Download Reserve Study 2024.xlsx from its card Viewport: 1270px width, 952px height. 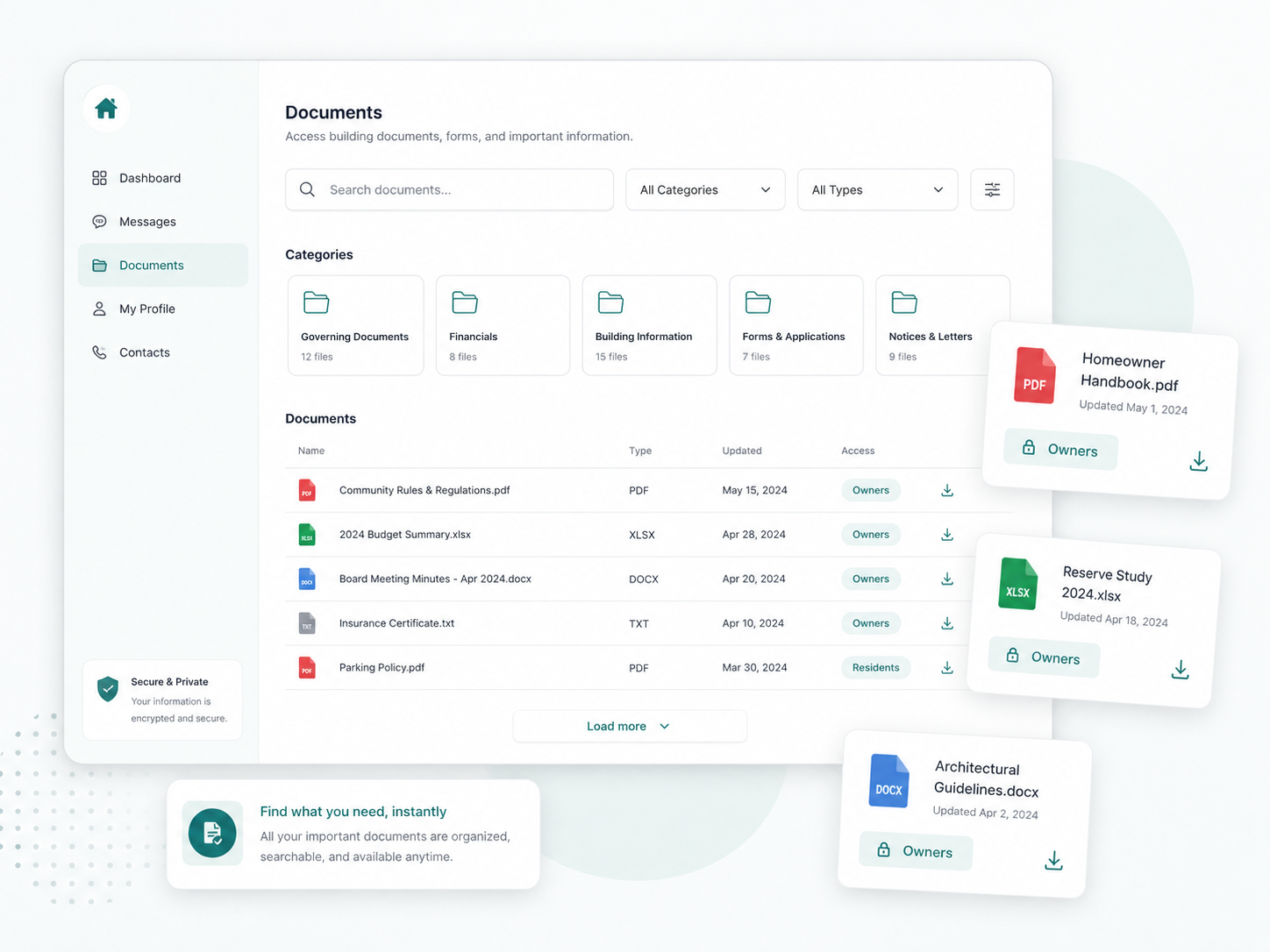1180,670
